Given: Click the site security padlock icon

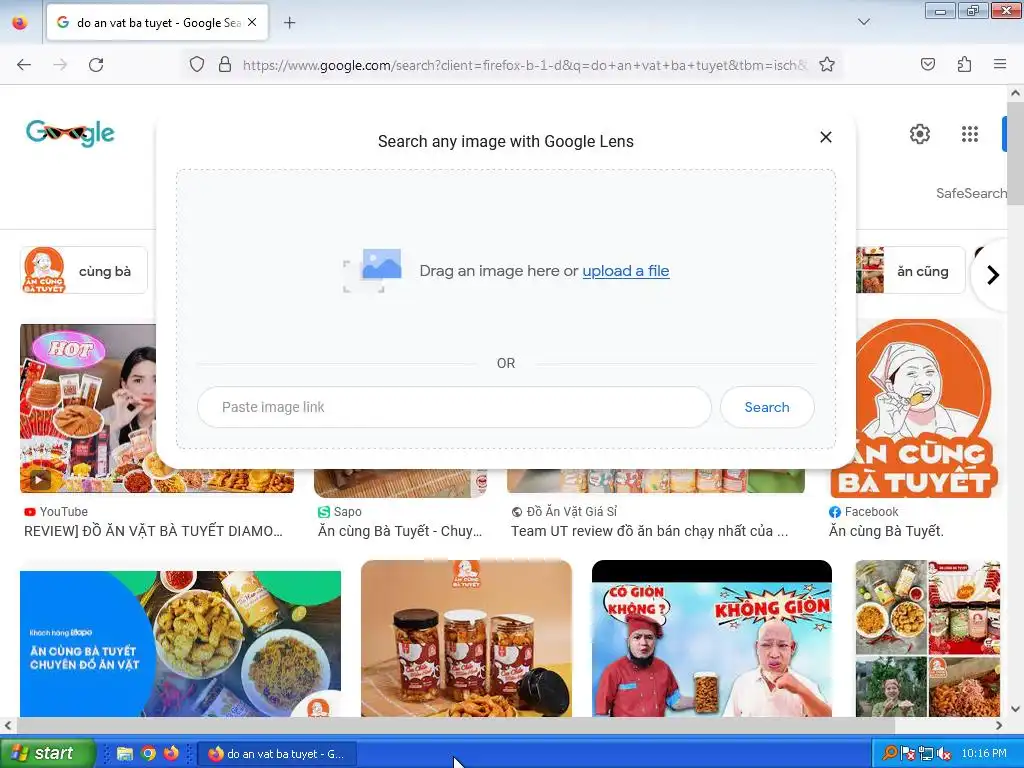Looking at the screenshot, I should pos(225,65).
